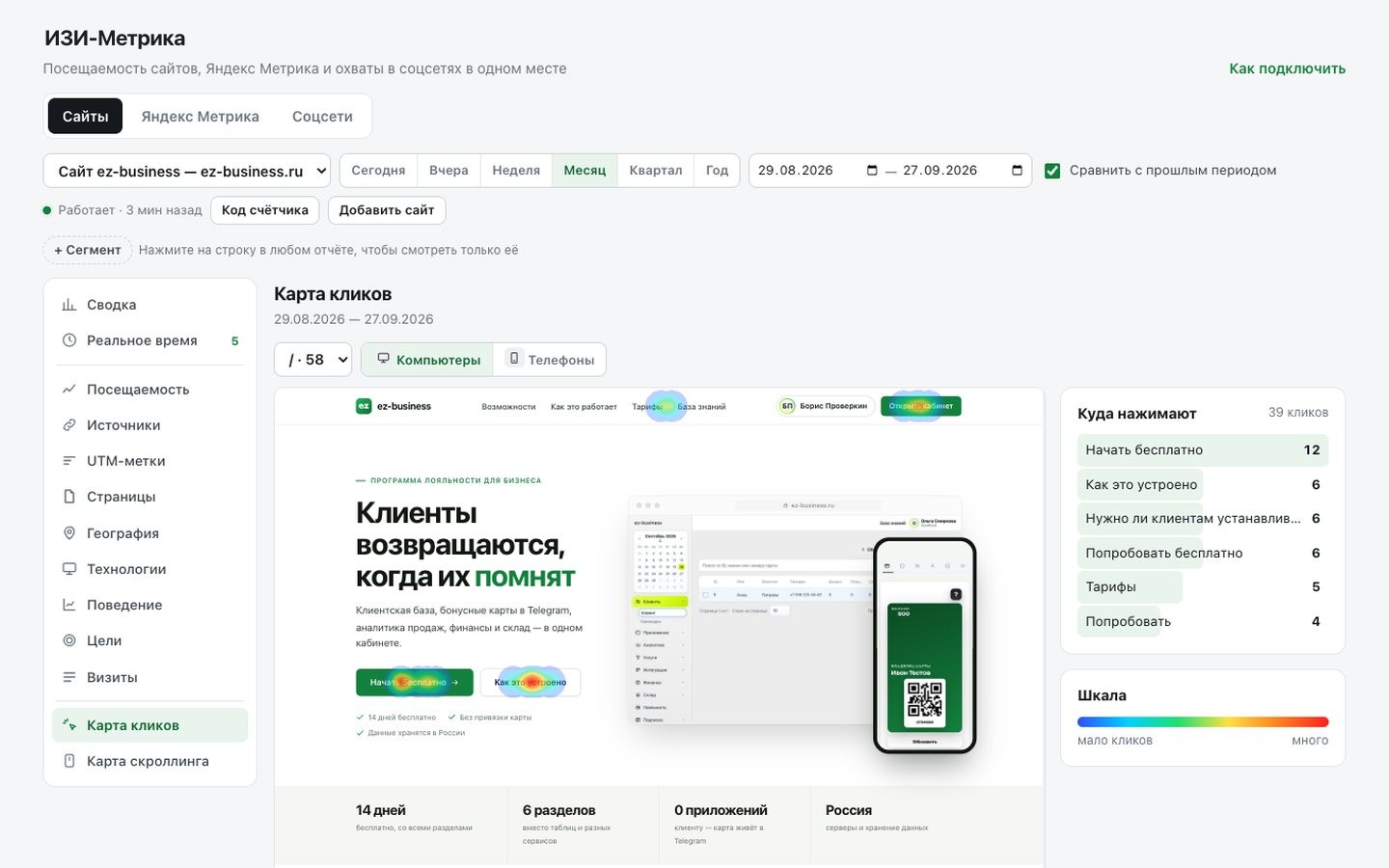
Task: Click the База знаний link in preview
Action: pos(701,406)
